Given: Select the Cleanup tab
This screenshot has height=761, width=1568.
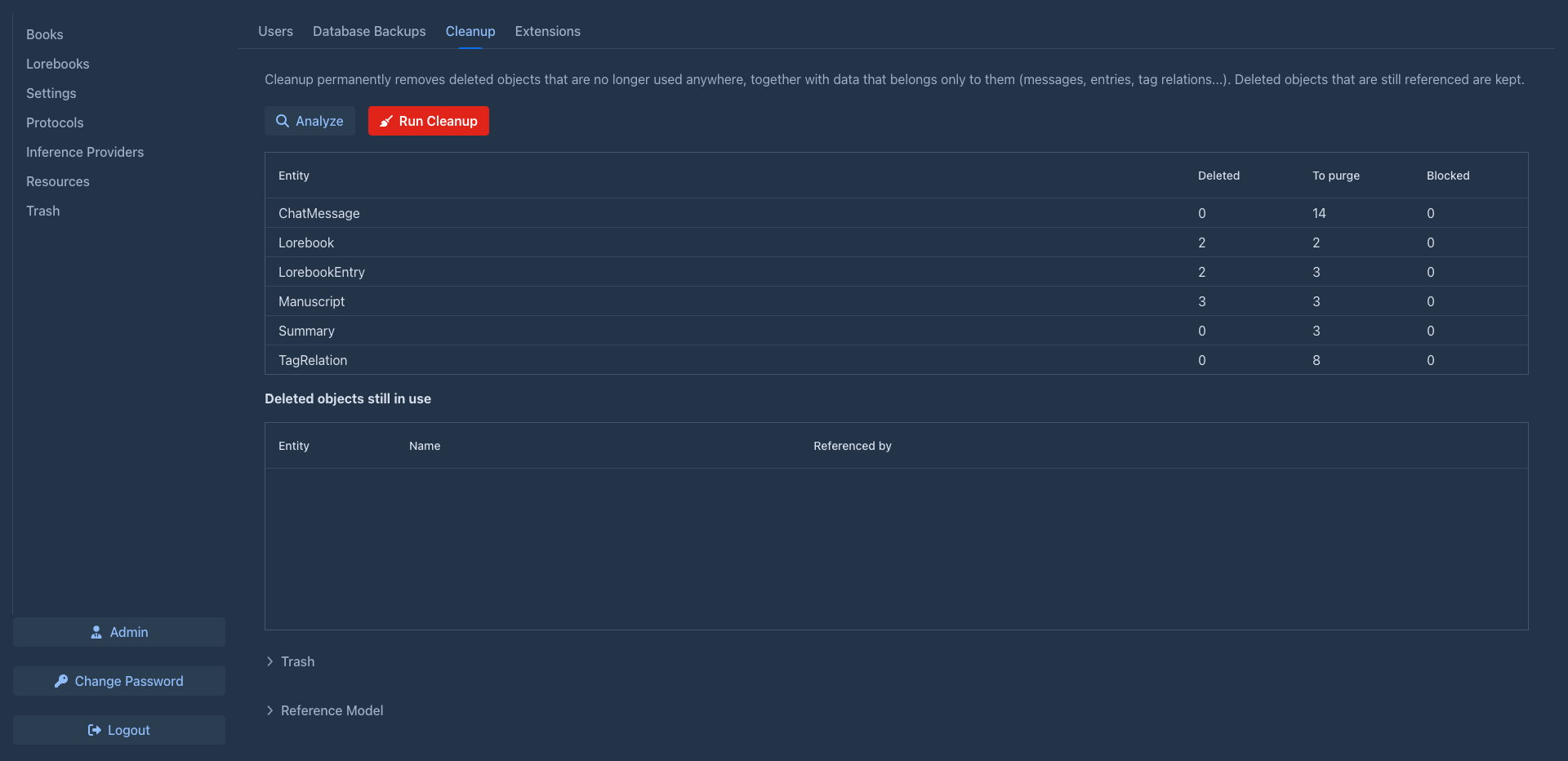Looking at the screenshot, I should pyautogui.click(x=470, y=31).
